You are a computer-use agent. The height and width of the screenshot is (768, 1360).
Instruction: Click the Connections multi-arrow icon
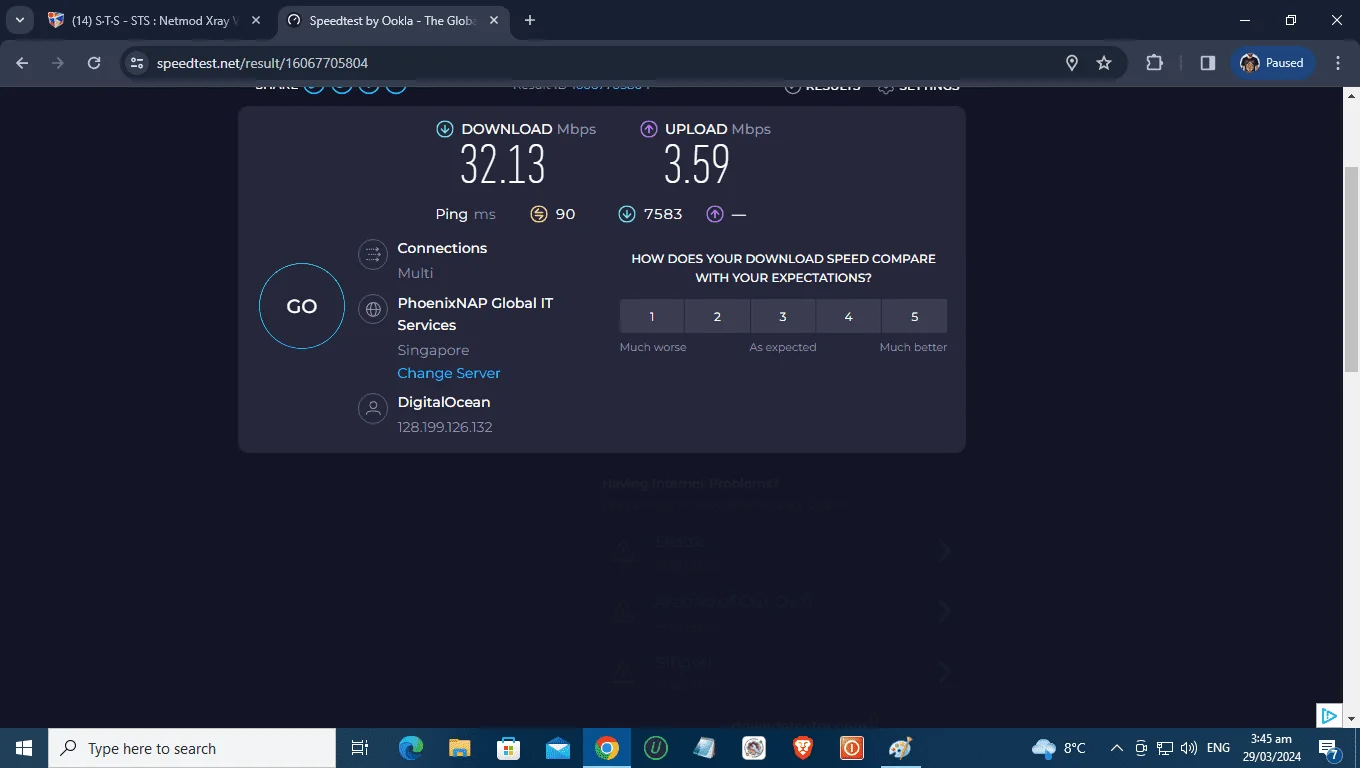coord(373,254)
